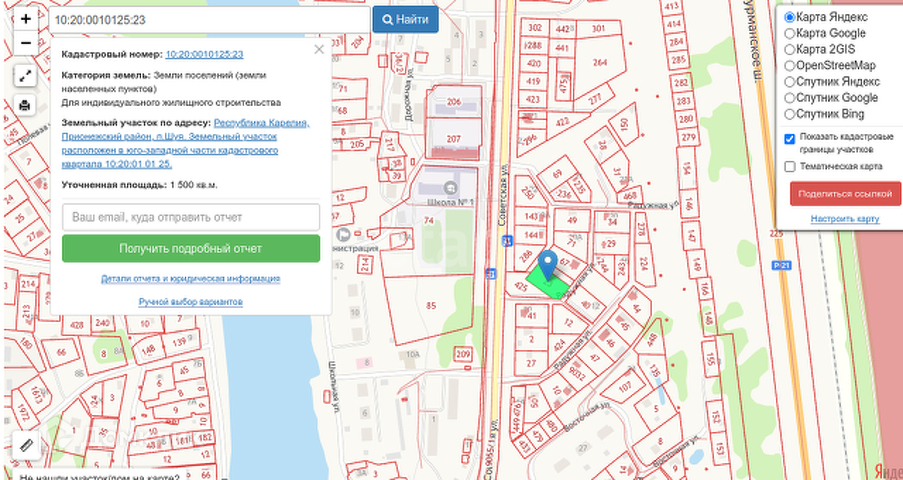Open the ruler measurement tool
This screenshot has width=903, height=480.
26,445
